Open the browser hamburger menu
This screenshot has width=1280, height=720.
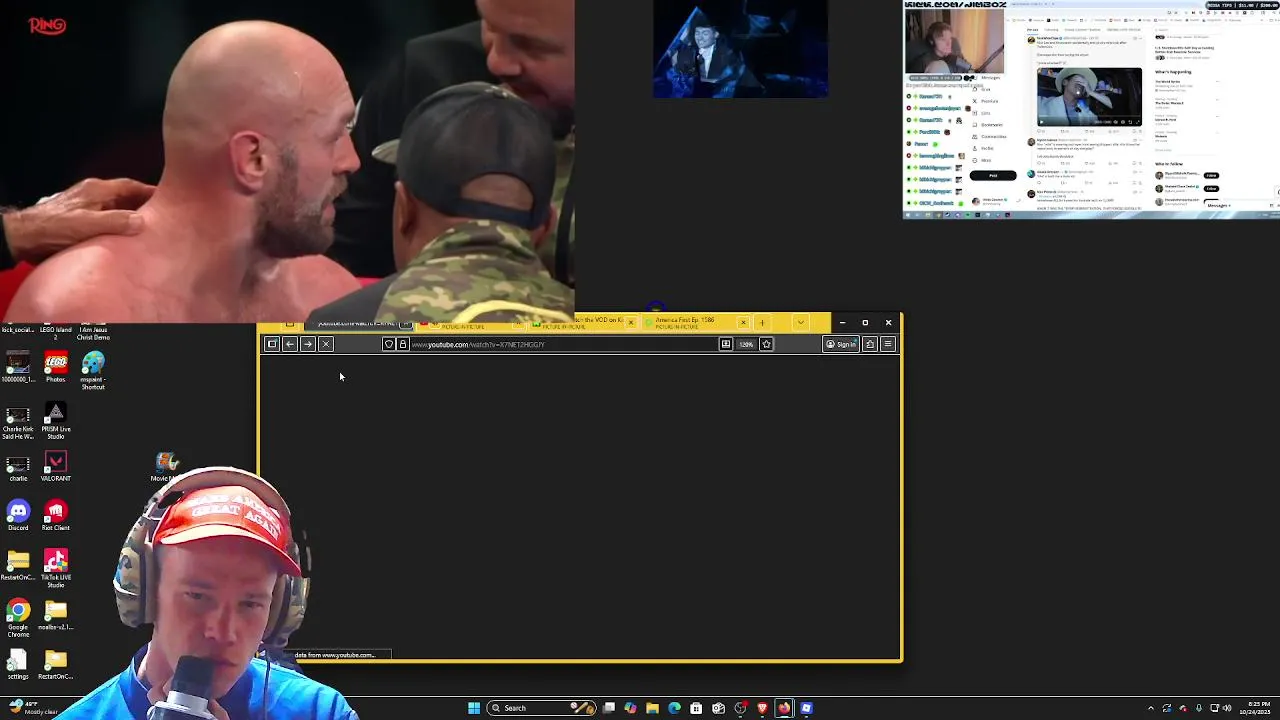888,344
